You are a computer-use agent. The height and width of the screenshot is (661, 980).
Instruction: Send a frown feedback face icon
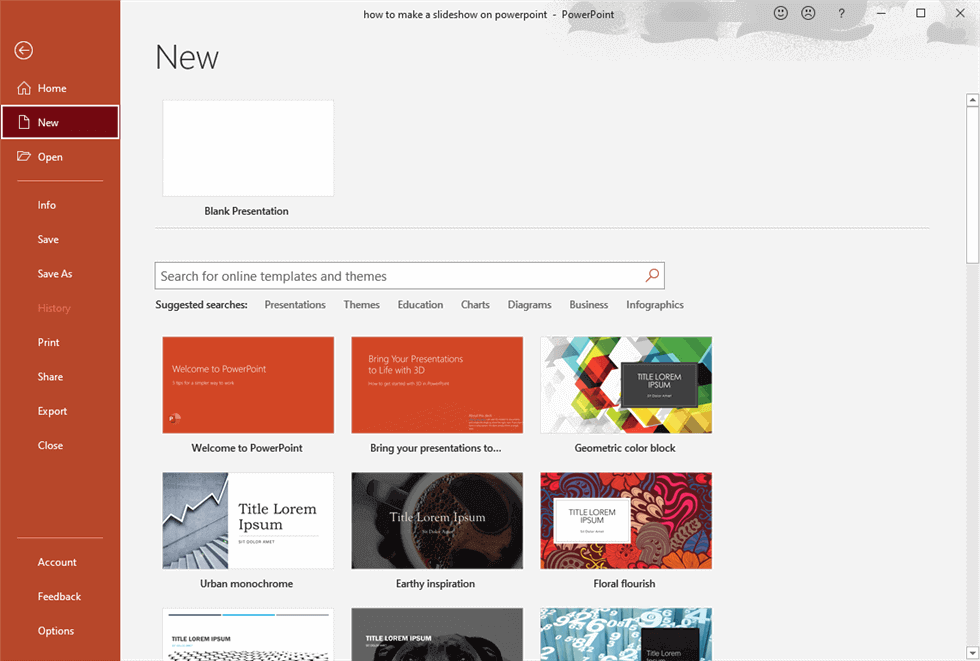(808, 13)
